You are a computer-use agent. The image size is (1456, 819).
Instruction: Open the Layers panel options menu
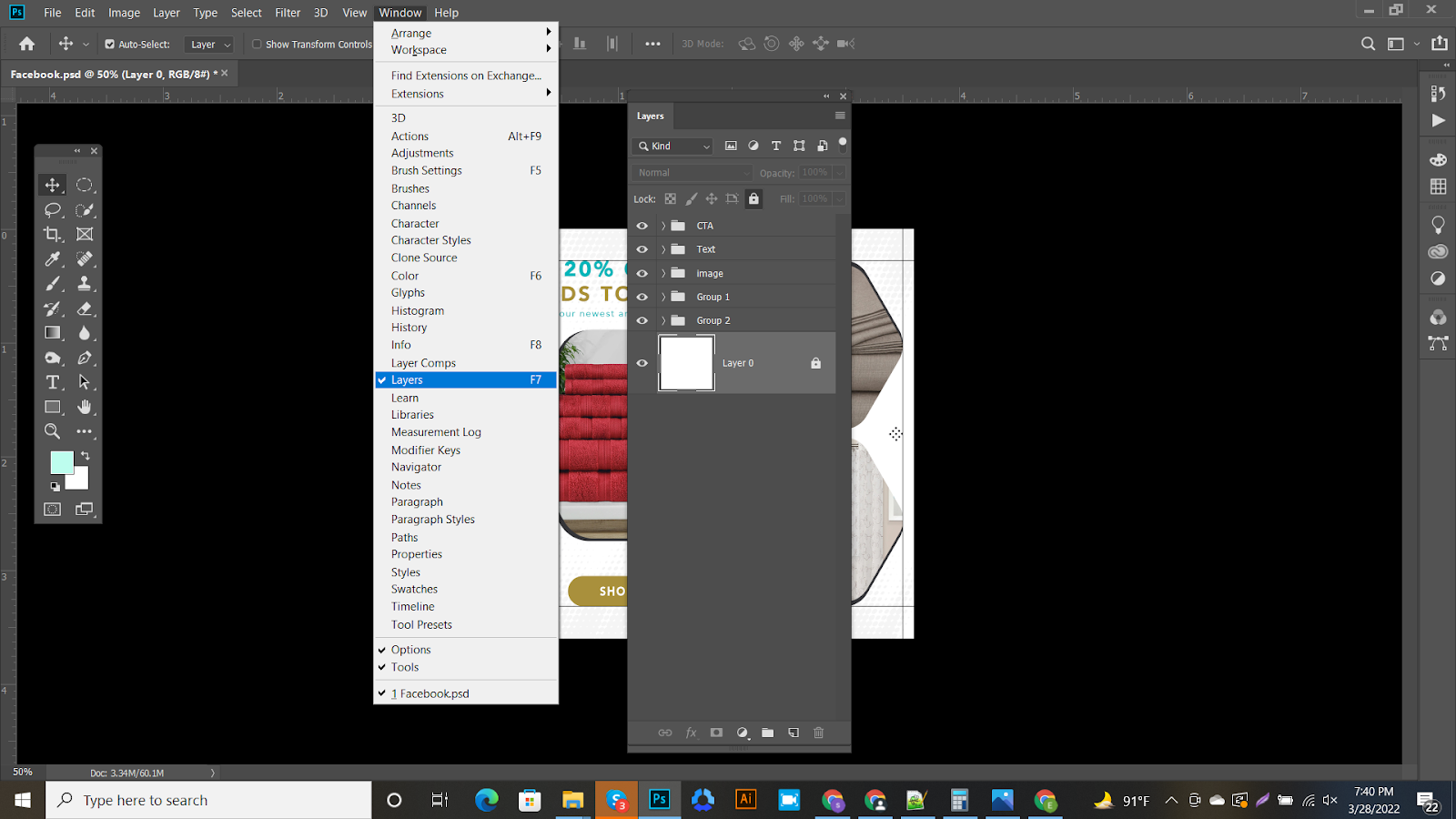(839, 116)
